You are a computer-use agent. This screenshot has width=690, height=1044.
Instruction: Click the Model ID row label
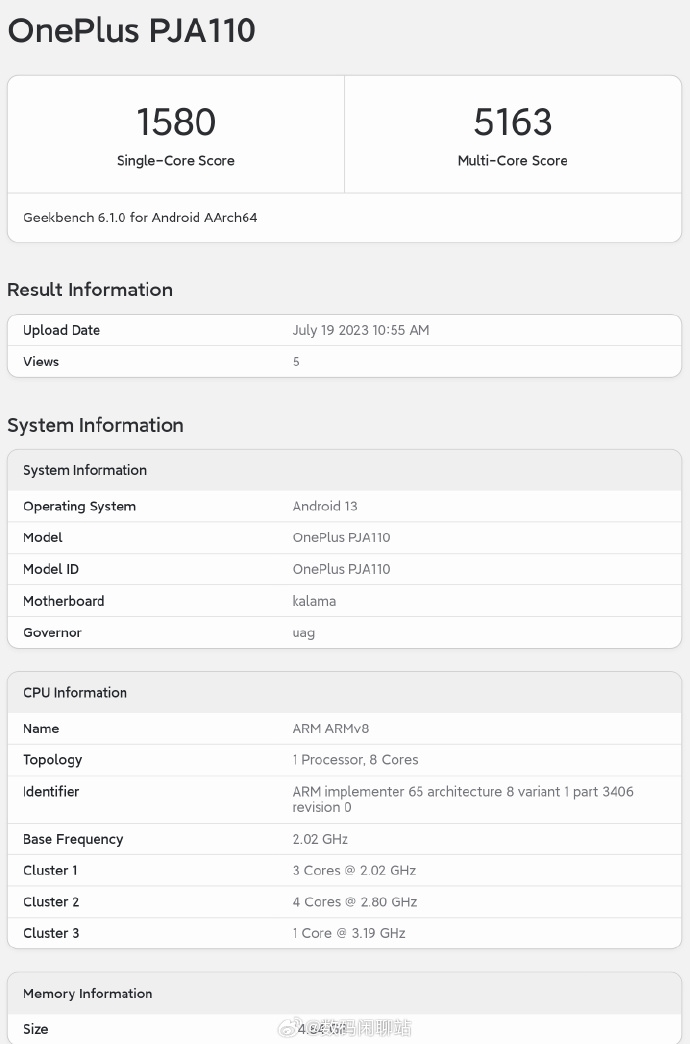[51, 569]
